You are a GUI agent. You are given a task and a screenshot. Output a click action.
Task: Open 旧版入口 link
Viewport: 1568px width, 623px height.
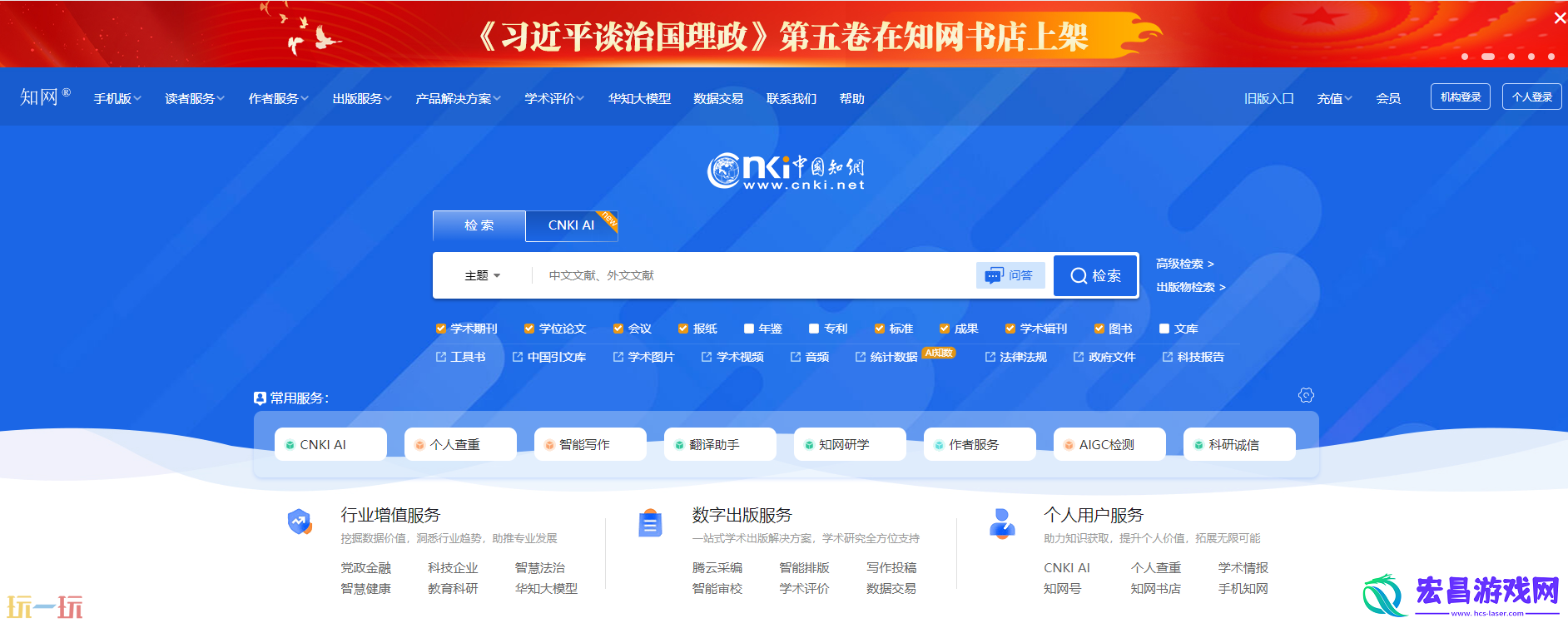(x=1269, y=98)
